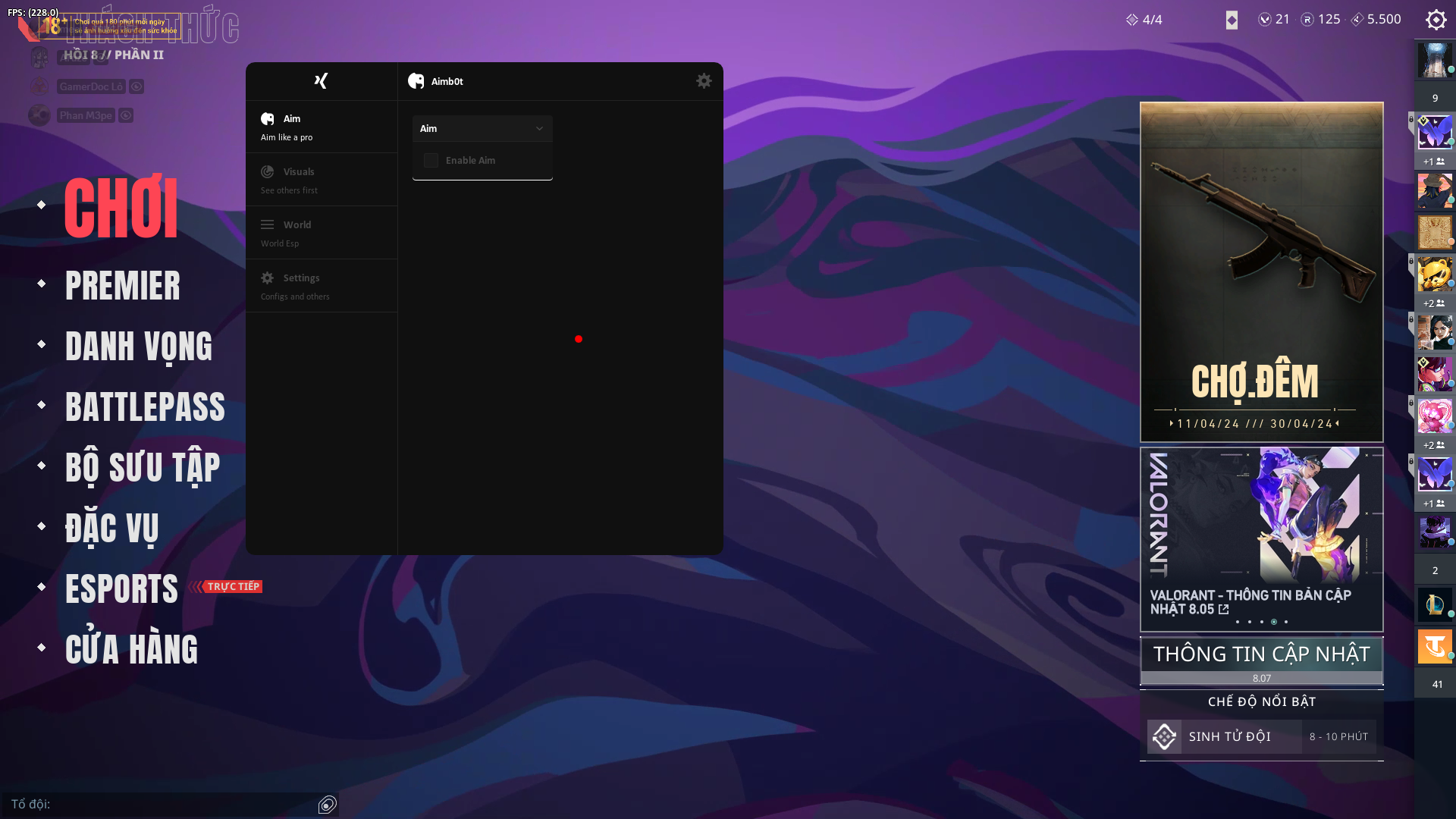Switch to the Visuals tab in overlay sidebar
This screenshot has width=1456, height=819.
(x=322, y=180)
